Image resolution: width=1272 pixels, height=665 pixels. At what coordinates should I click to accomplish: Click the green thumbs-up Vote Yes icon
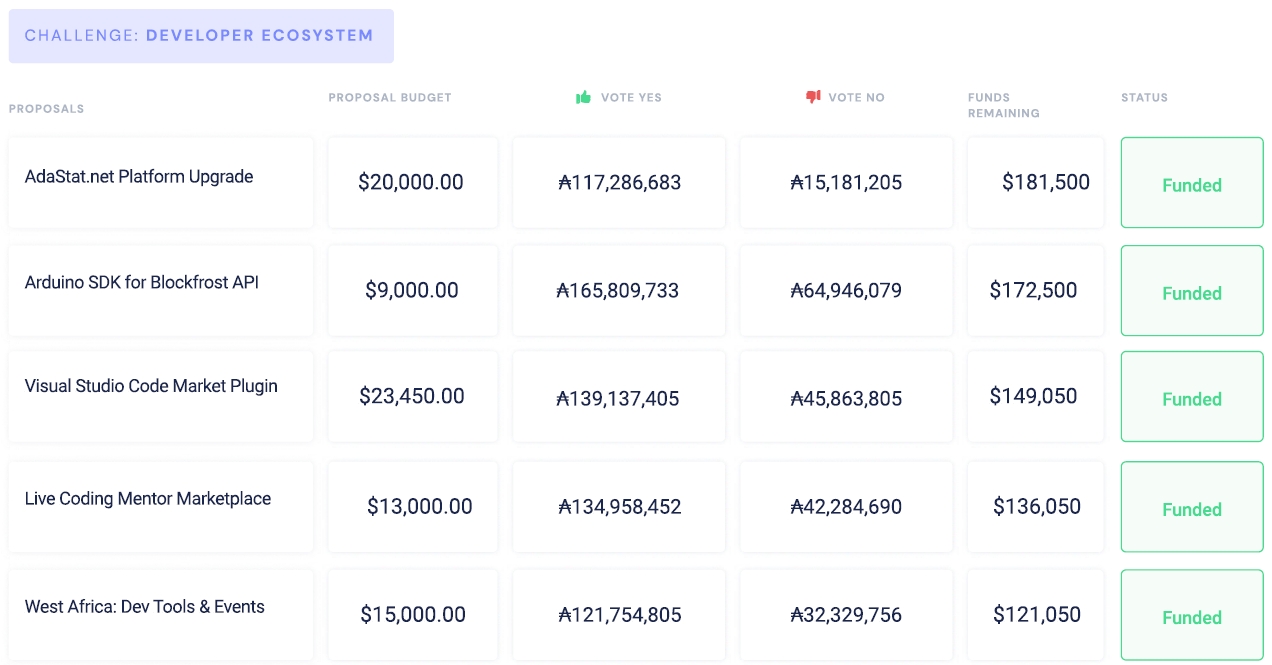584,97
